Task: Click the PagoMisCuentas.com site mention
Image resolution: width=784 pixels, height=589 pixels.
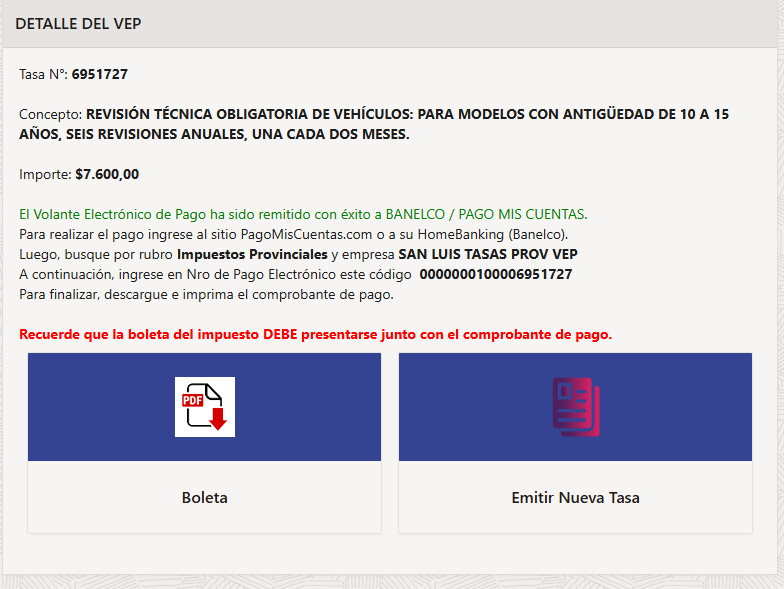Action: (x=306, y=234)
